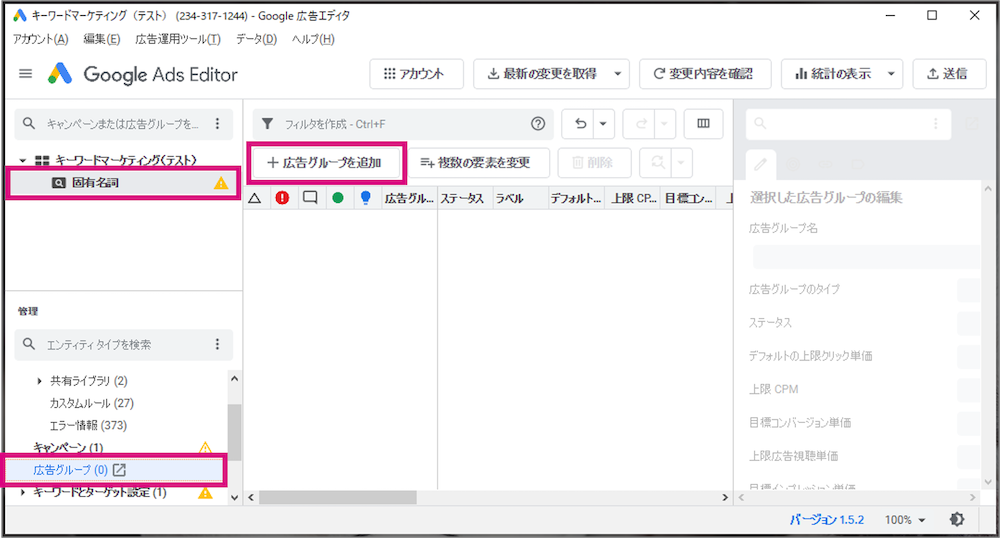Click the red error column header
Image resolution: width=1000 pixels, height=538 pixels.
(x=282, y=198)
